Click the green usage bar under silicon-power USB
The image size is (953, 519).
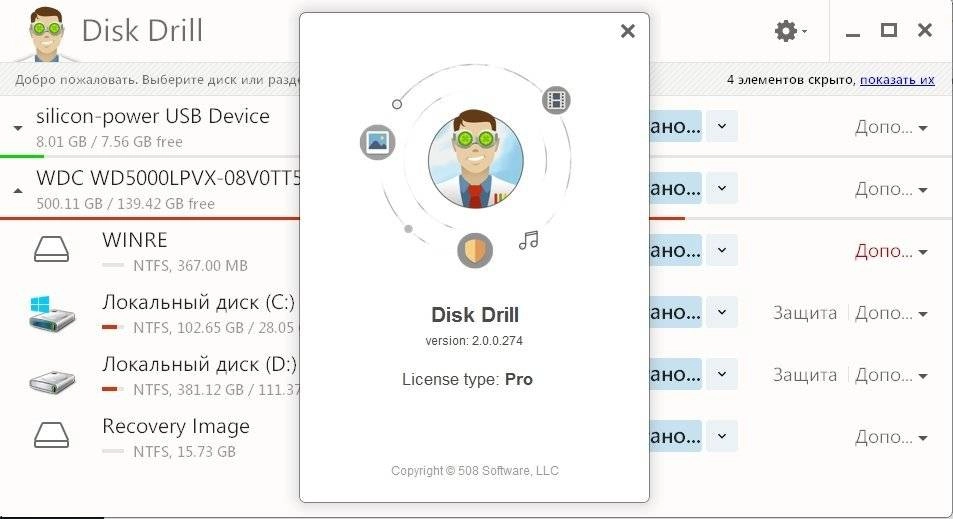pyautogui.click(x=22, y=156)
